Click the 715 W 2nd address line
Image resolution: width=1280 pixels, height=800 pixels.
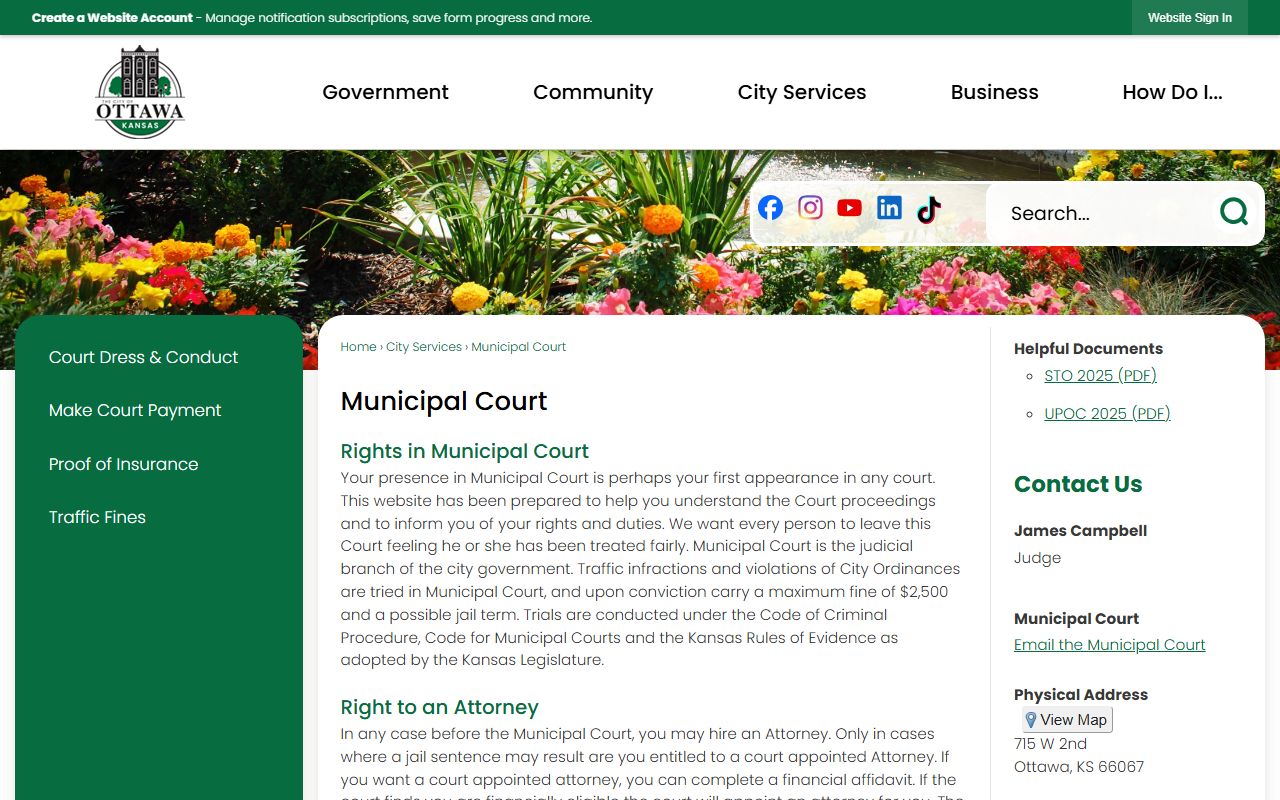tap(1050, 744)
